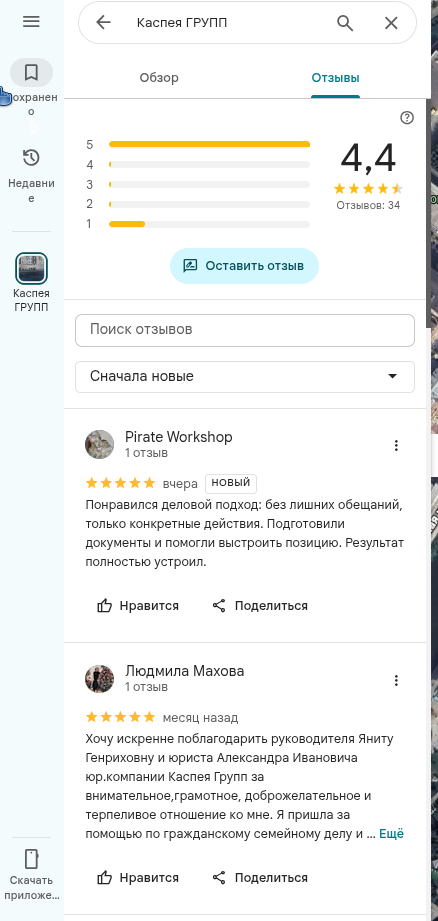Go back with the arrow icon
This screenshot has width=438, height=921.
point(103,23)
